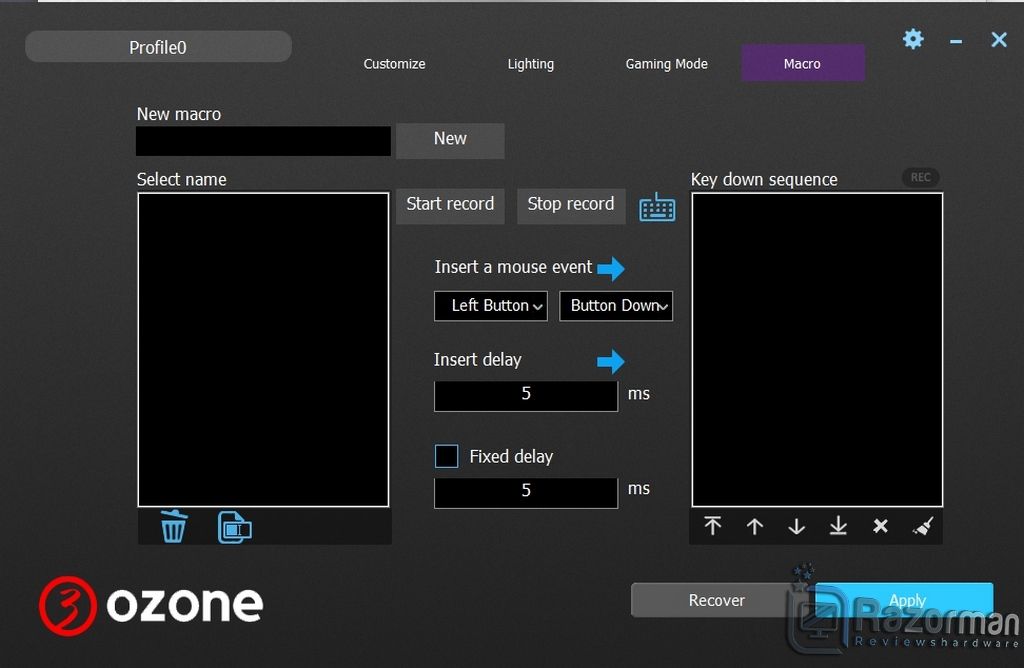Image resolution: width=1024 pixels, height=668 pixels.
Task: Click the Ozone logo
Action: (151, 605)
